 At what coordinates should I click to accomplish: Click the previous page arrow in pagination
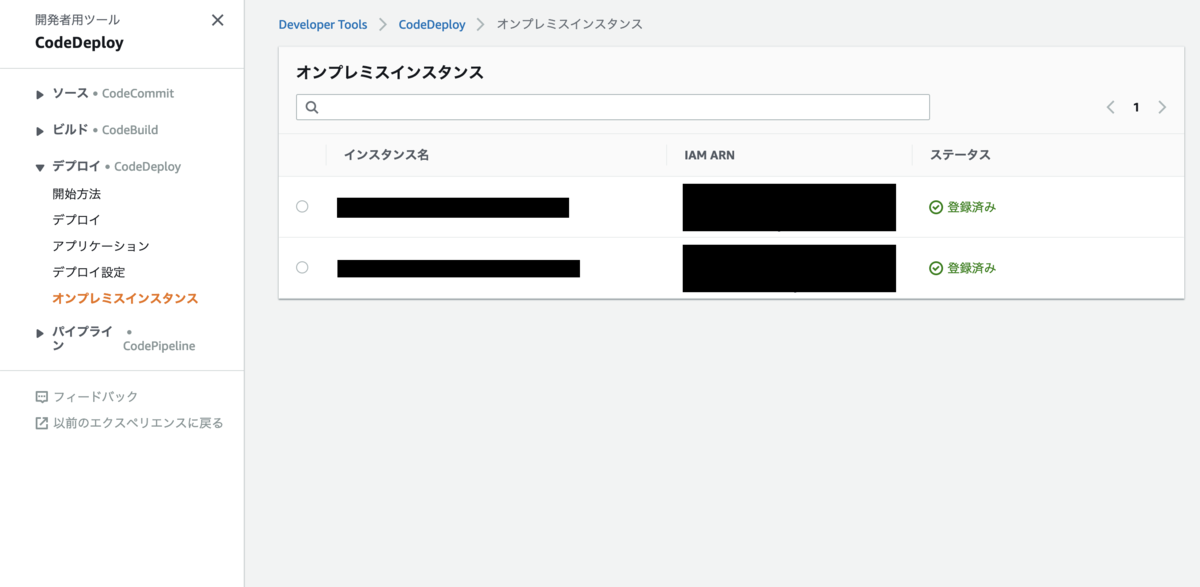[x=1110, y=107]
